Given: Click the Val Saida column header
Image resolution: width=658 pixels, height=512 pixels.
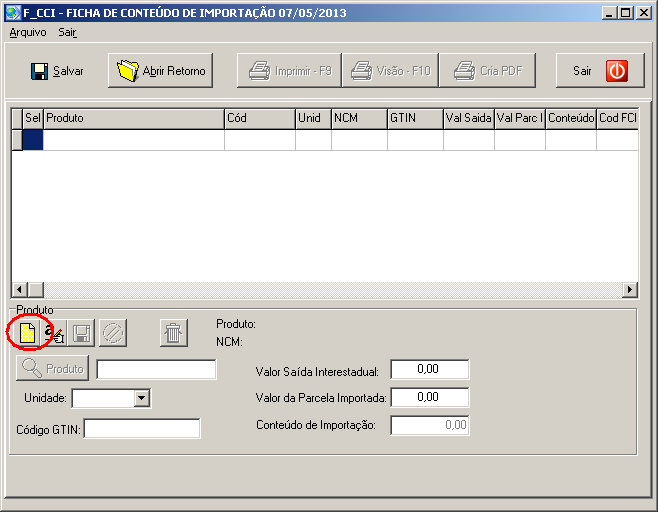Looking at the screenshot, I should coord(469,118).
